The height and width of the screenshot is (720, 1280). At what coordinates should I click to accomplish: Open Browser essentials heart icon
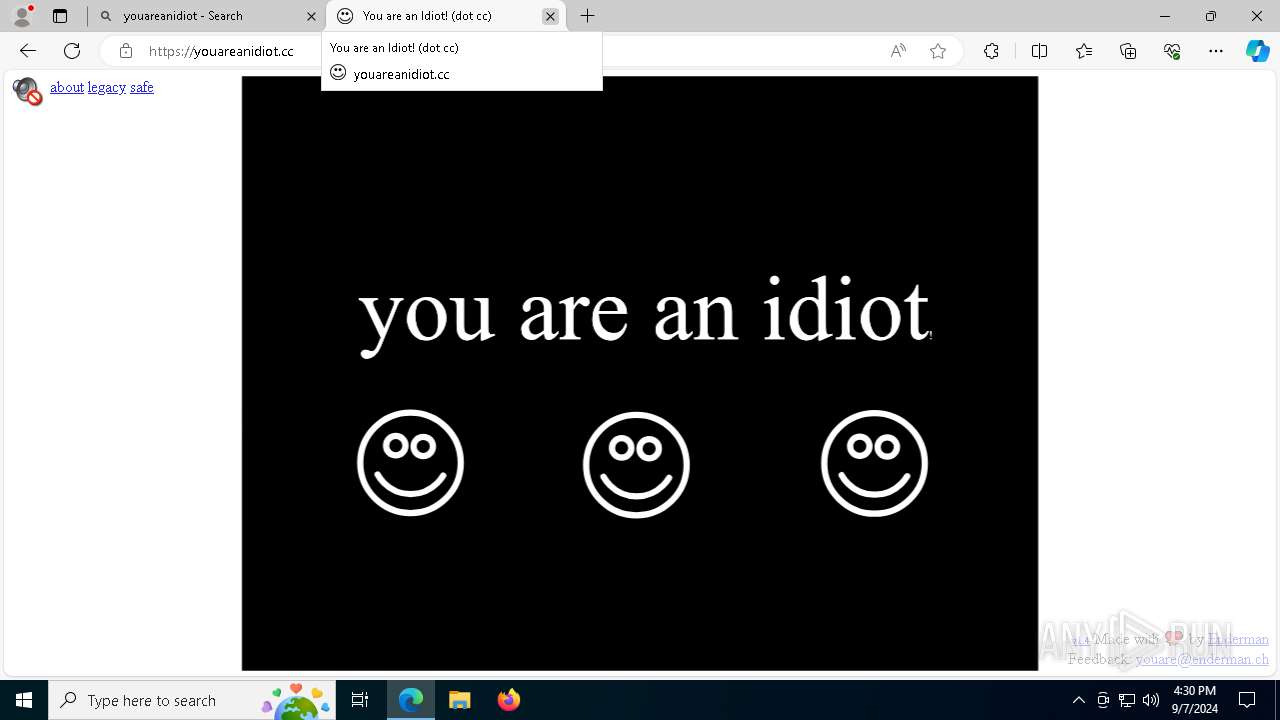(x=1173, y=51)
